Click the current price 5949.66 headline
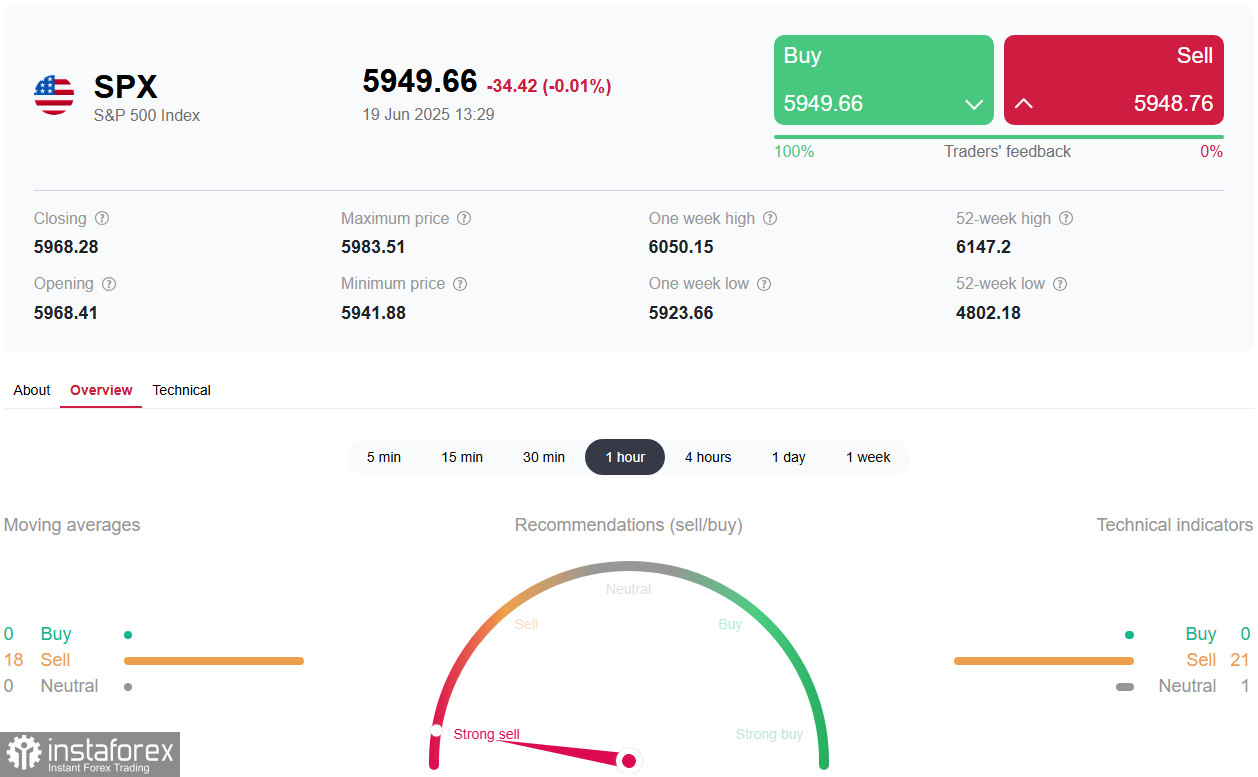1258x777 pixels. pyautogui.click(x=420, y=81)
